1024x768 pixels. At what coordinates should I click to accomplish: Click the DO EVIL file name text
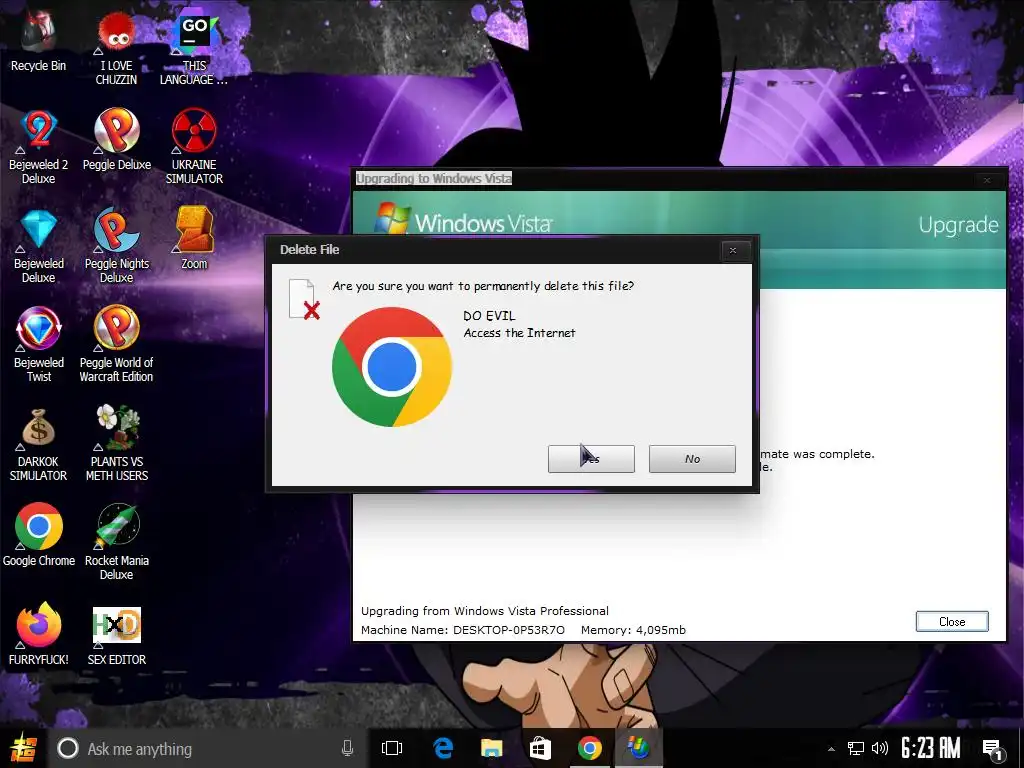coord(489,316)
